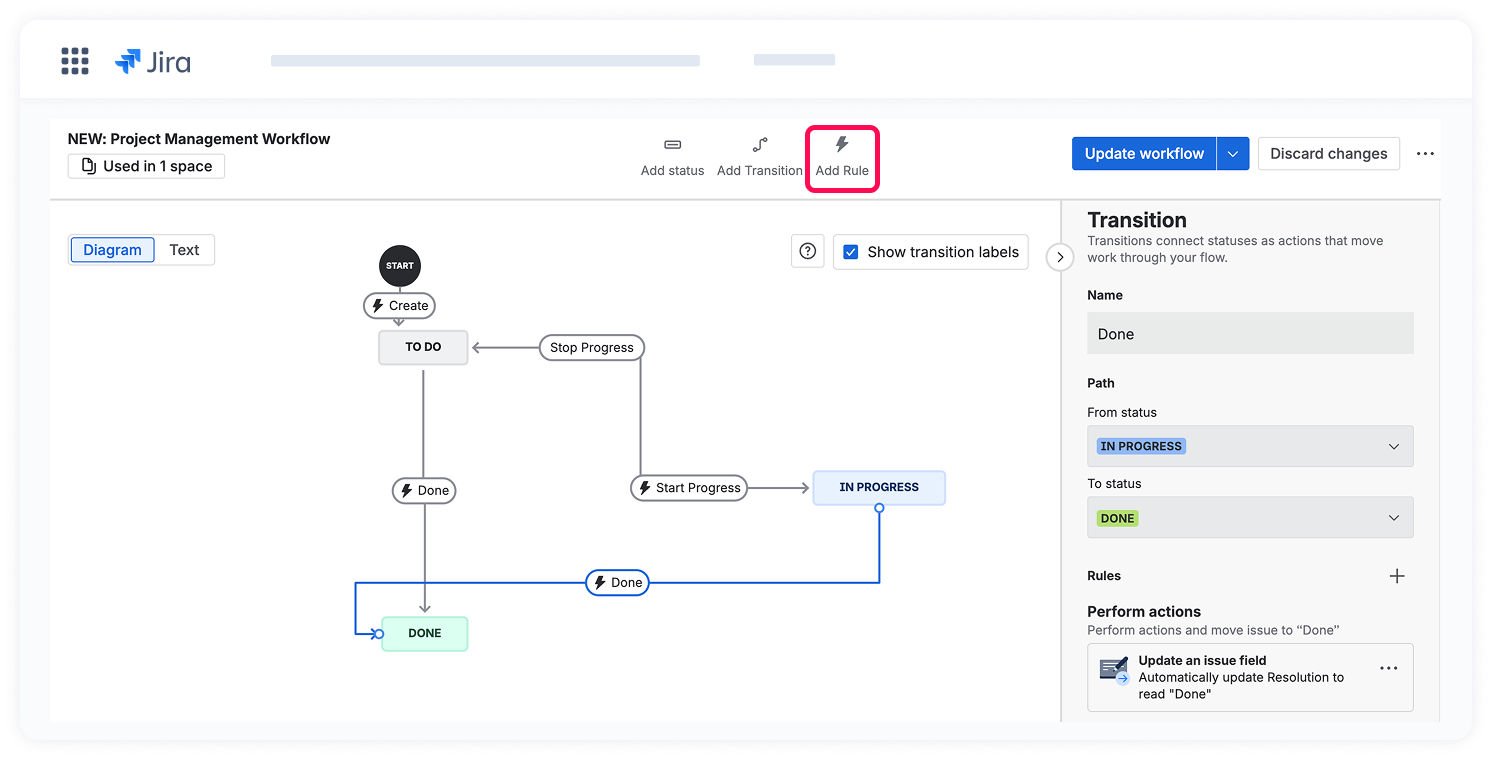Click the plus icon beside Rules
1492x760 pixels.
tap(1397, 576)
